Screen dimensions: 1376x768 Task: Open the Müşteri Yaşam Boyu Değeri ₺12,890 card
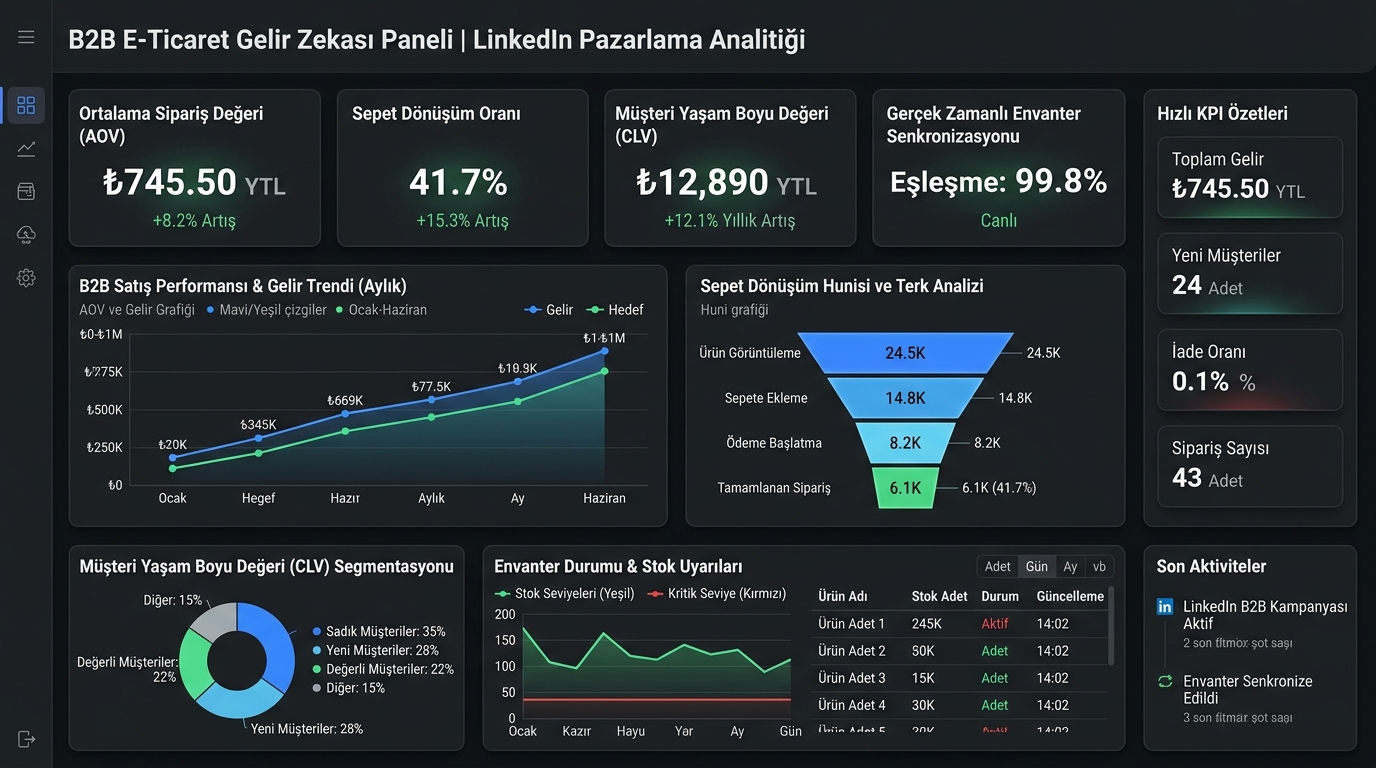coord(730,168)
